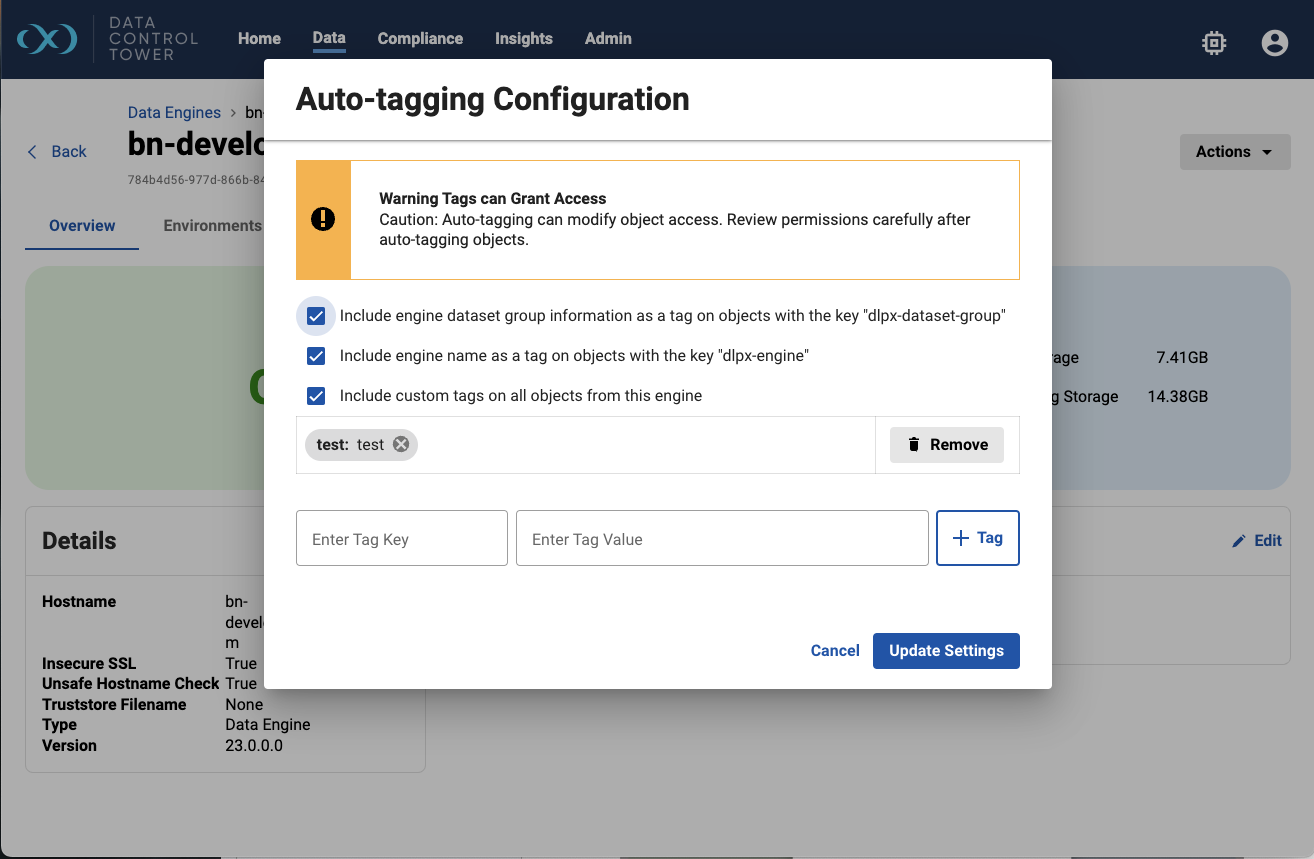Click the Edit pencil icon
Image resolution: width=1314 pixels, height=859 pixels.
(1240, 540)
